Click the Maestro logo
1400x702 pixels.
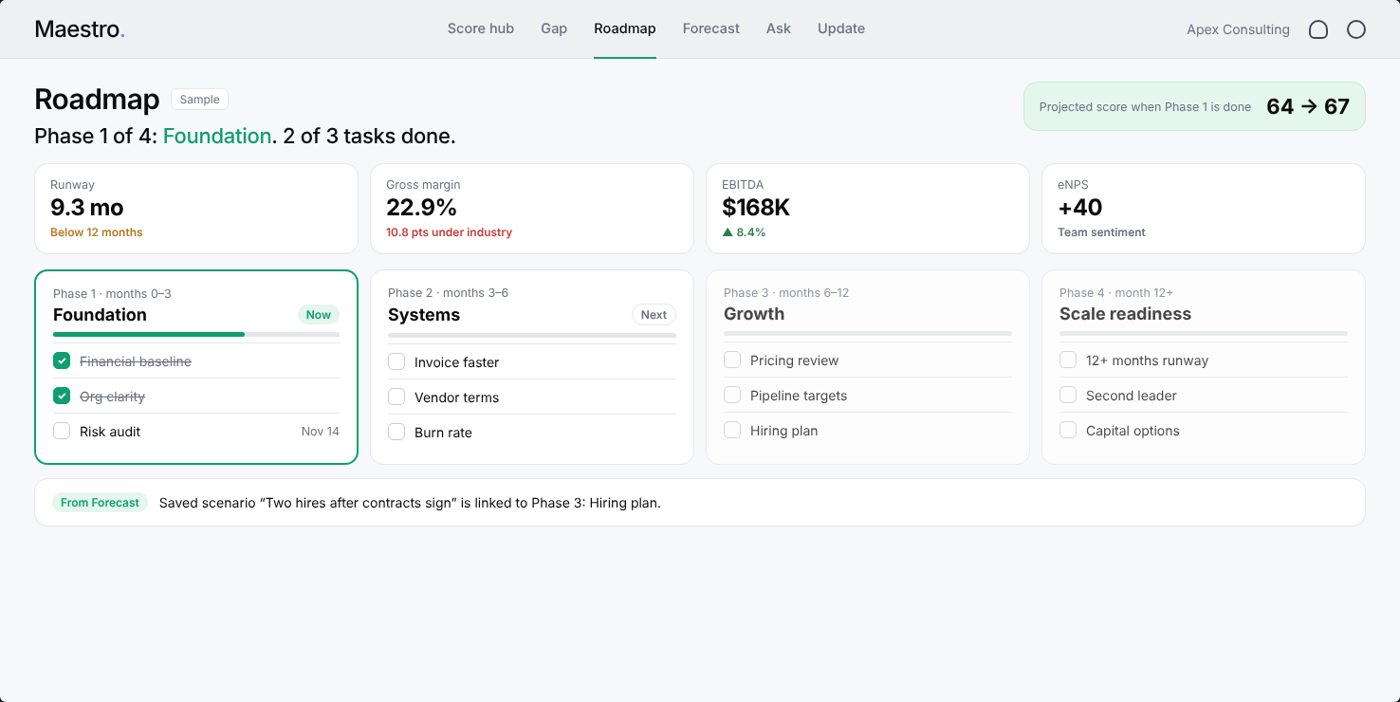pos(79,29)
